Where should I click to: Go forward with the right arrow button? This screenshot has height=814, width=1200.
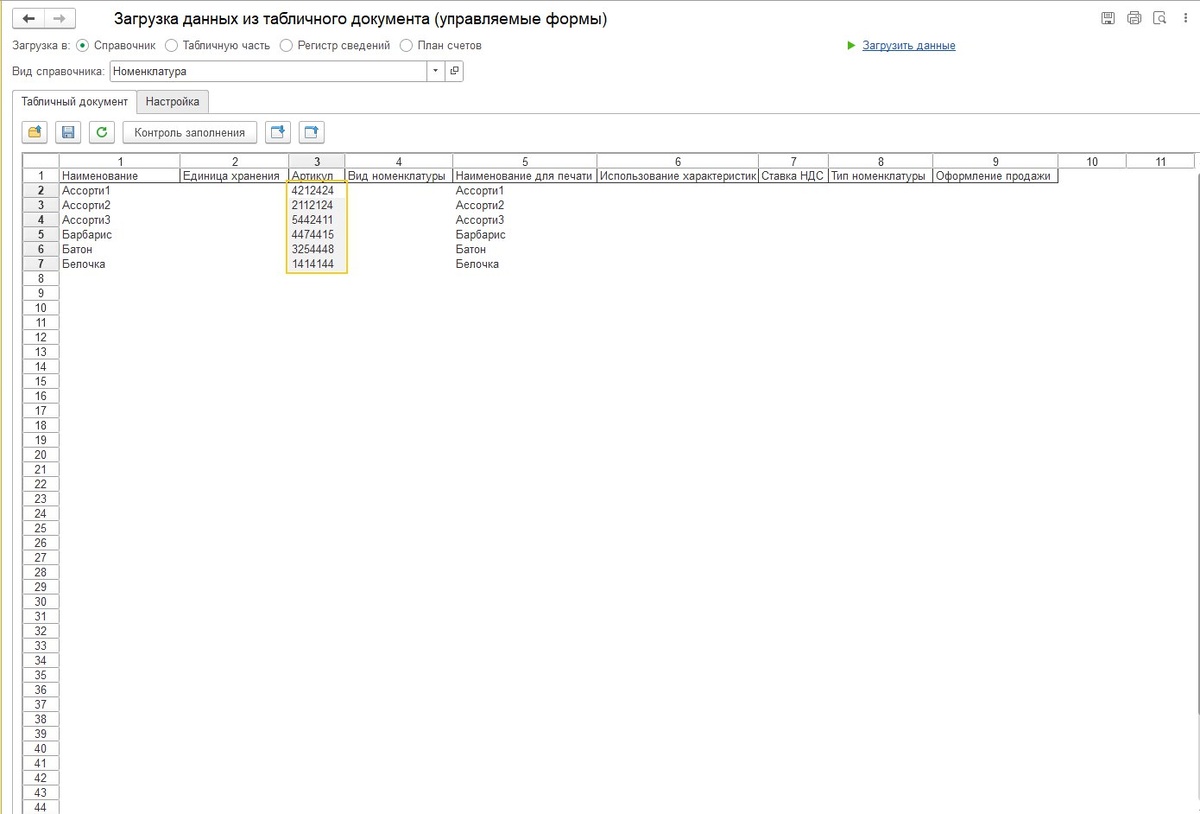59,19
